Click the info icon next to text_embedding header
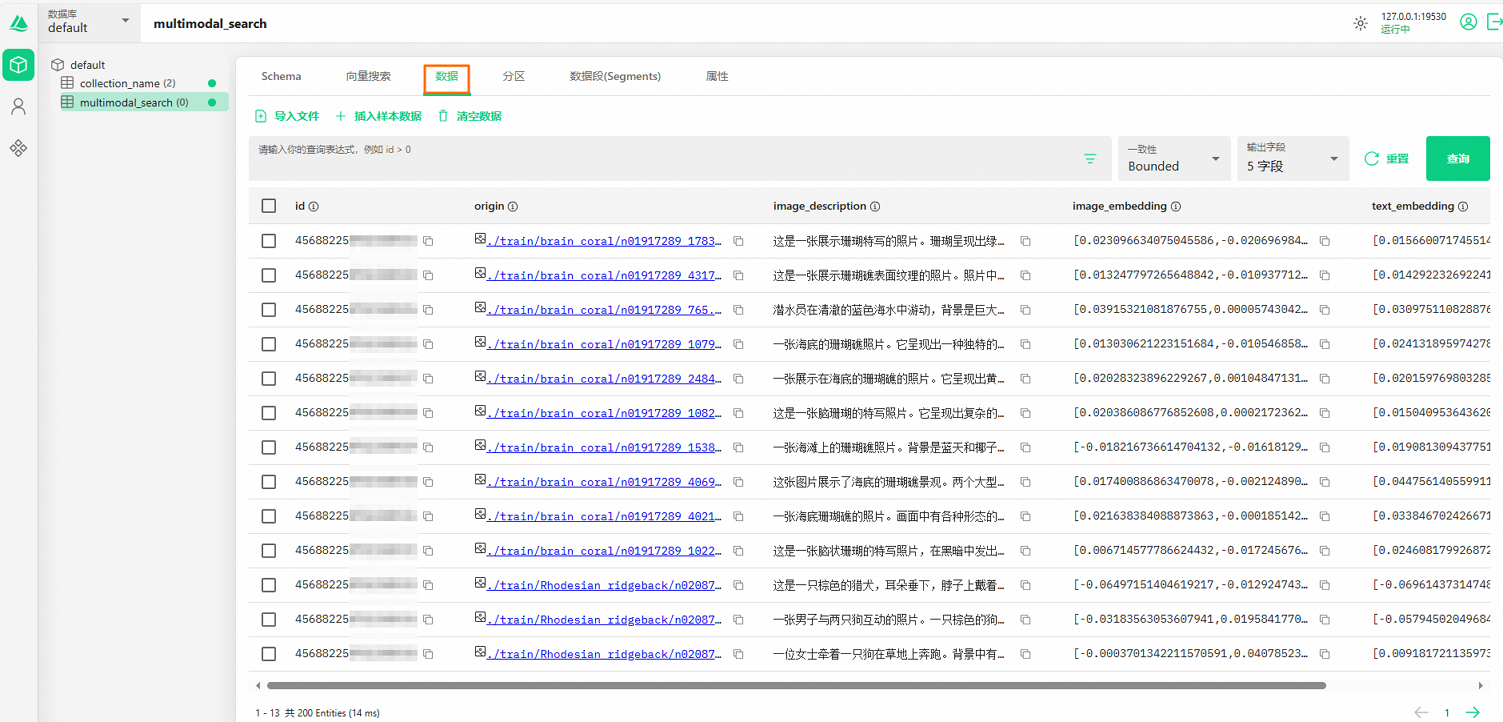The height and width of the screenshot is (722, 1503). tap(1463, 207)
